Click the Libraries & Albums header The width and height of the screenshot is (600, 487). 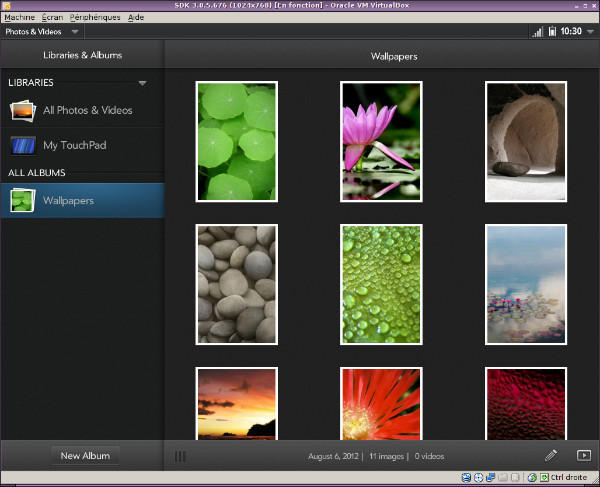(x=83, y=55)
